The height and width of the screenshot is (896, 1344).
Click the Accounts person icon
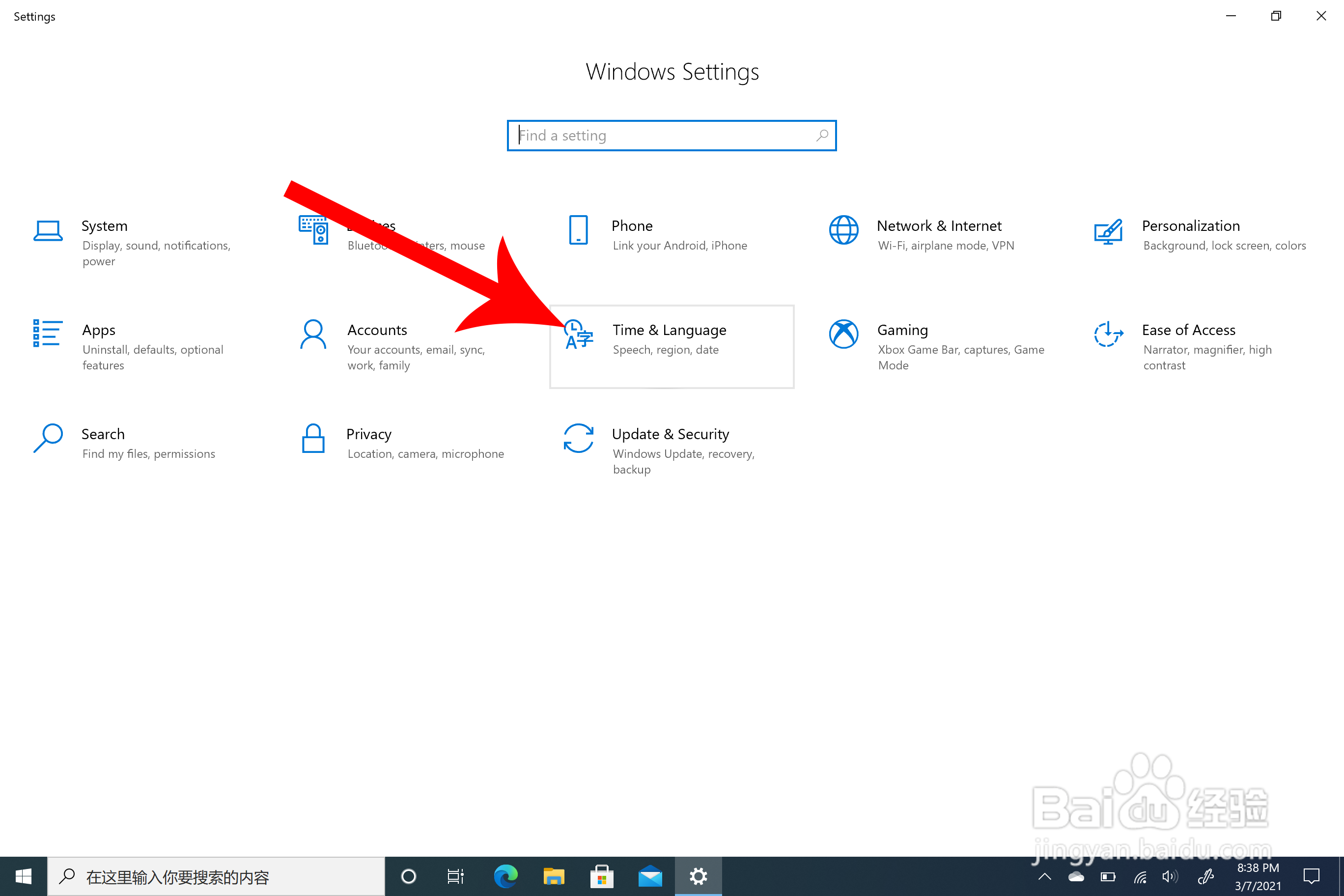(313, 335)
